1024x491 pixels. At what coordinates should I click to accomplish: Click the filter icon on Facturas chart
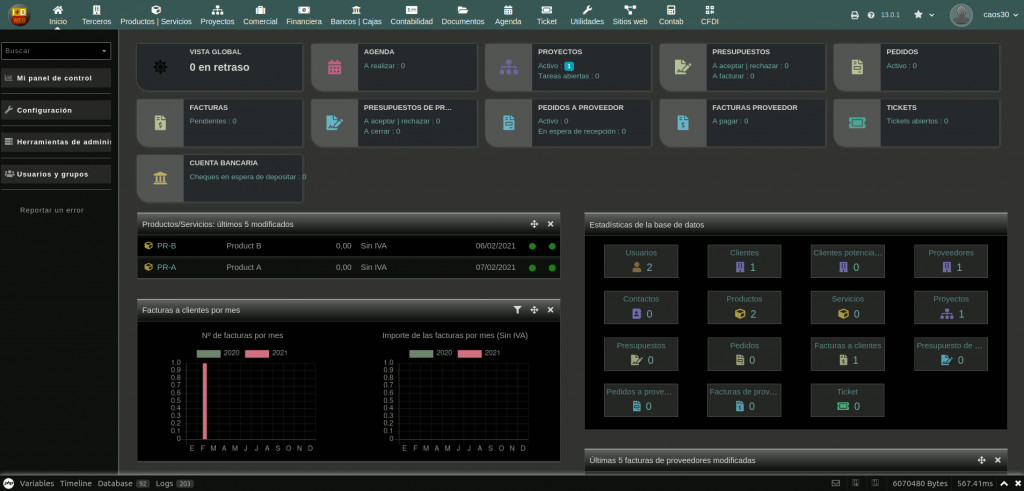[x=517, y=310]
